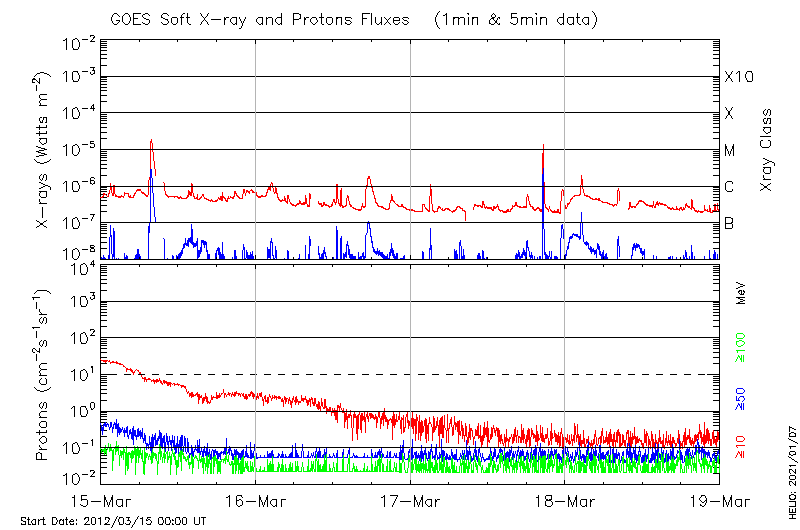Screen dimensions: 800x530
Task: Click the 17-Mar x-axis date label
Action: [x=409, y=499]
